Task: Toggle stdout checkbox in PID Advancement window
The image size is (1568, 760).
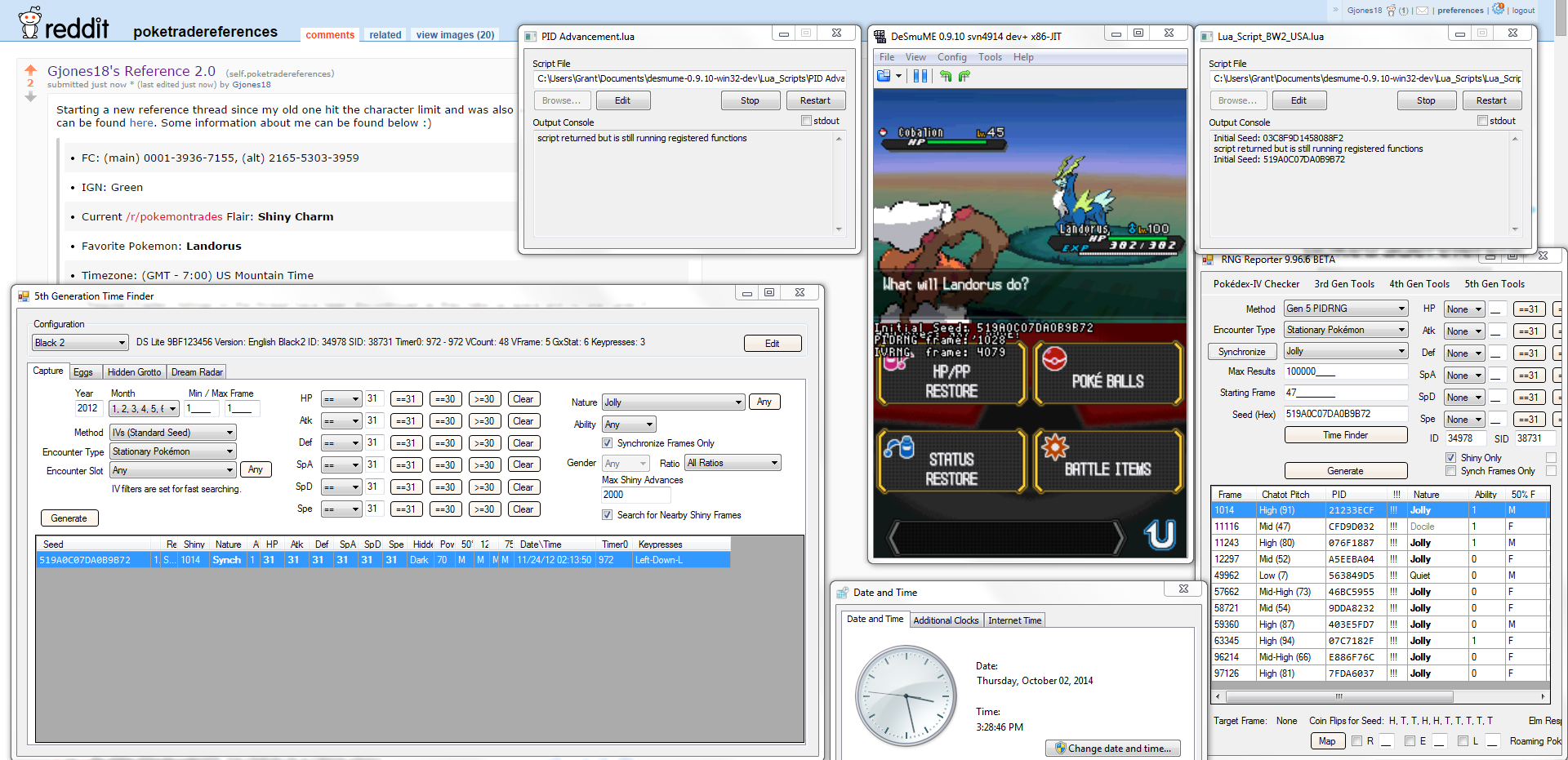Action: [x=806, y=121]
